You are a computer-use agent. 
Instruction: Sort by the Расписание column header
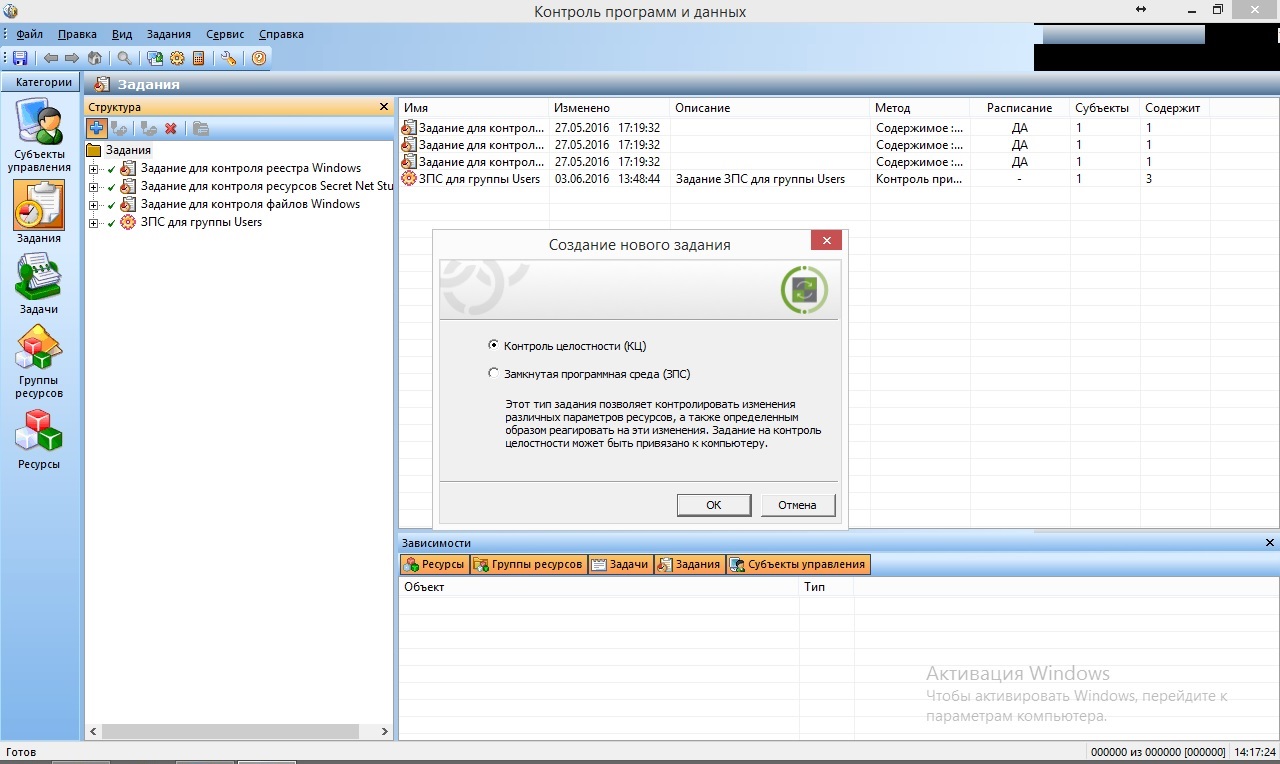pos(1020,108)
